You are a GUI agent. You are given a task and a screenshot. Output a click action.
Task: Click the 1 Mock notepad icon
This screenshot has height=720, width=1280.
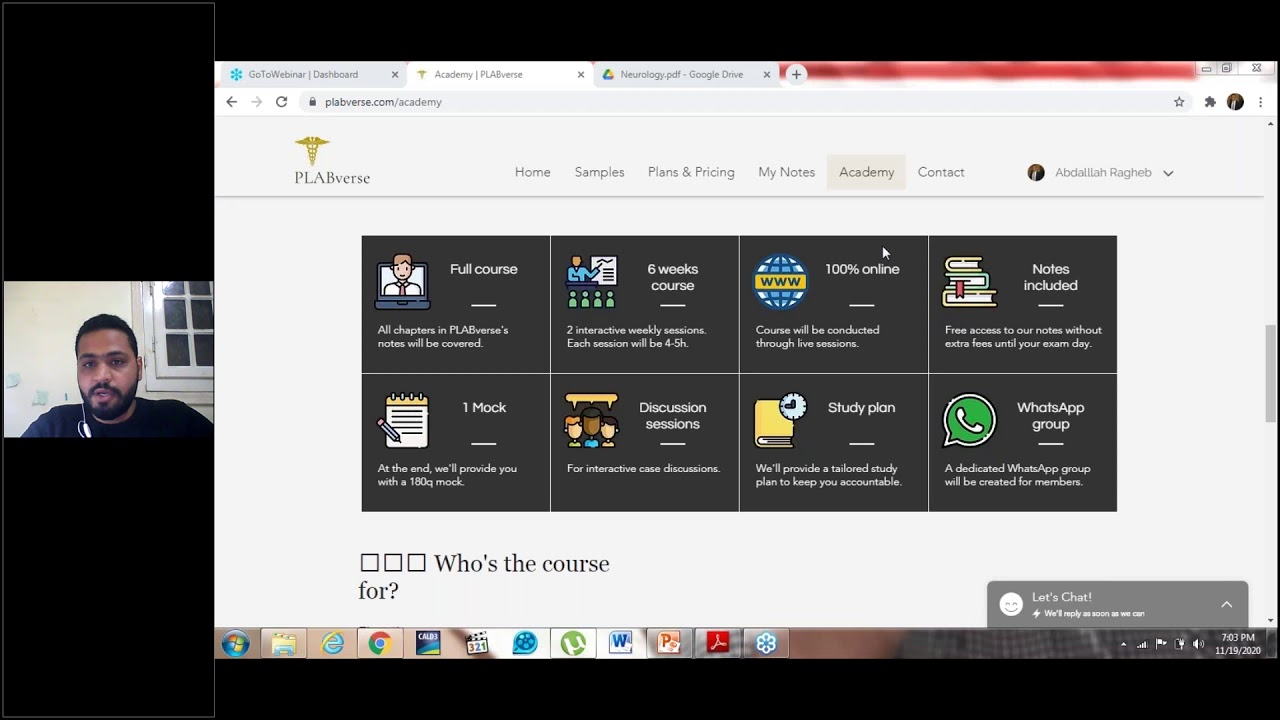click(403, 420)
